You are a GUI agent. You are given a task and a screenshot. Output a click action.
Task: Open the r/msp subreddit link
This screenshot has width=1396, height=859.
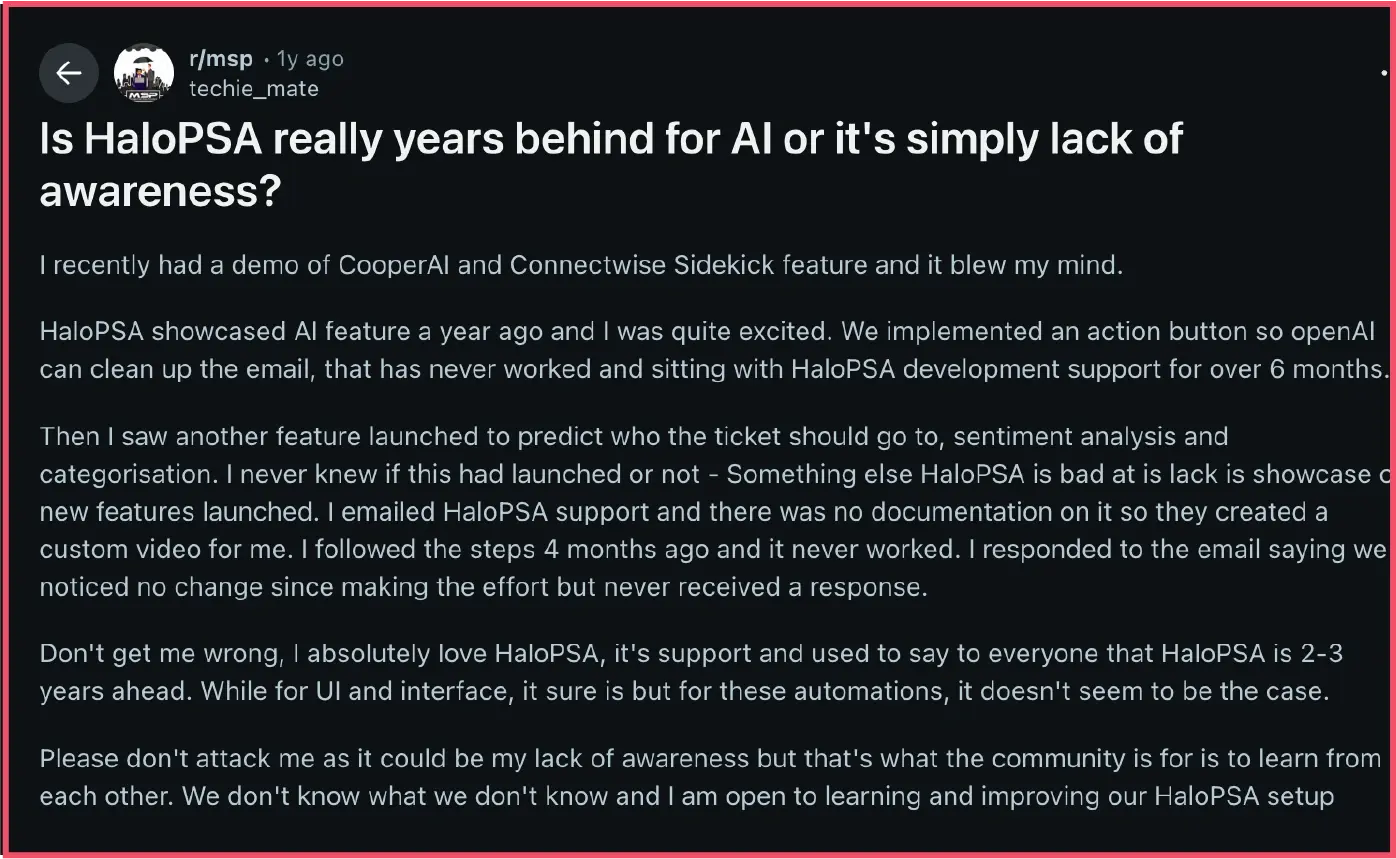pos(219,58)
